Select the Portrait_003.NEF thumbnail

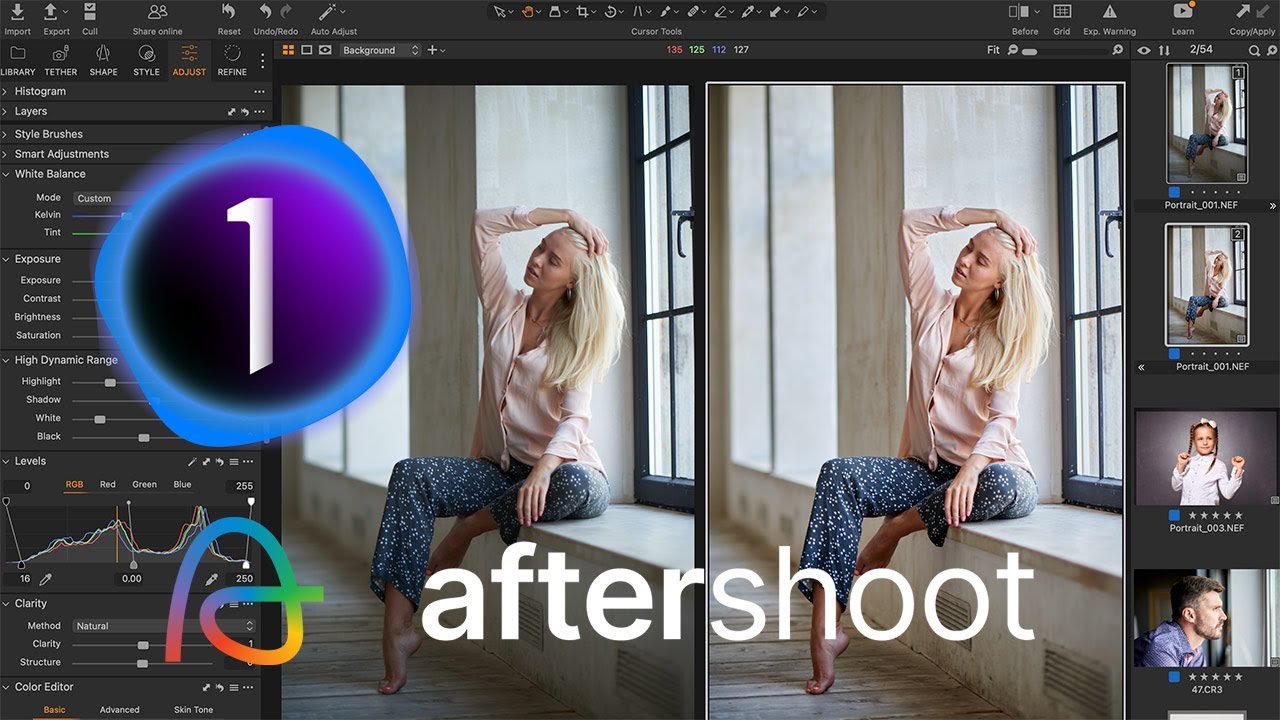click(x=1207, y=457)
